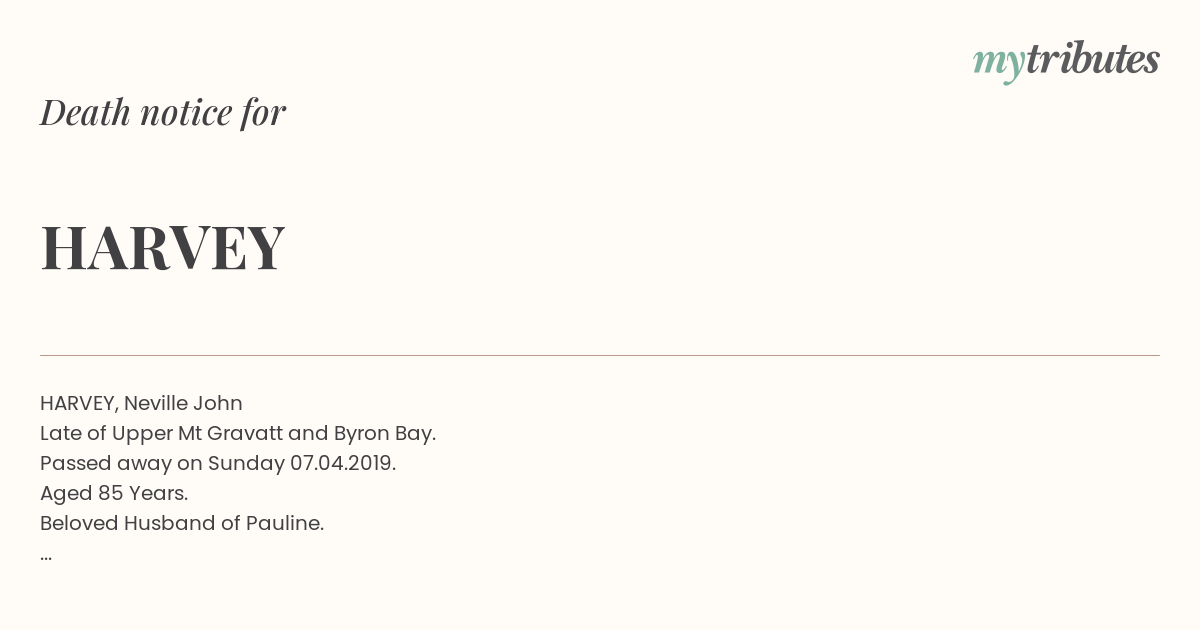The height and width of the screenshot is (630, 1200).
Task: Click the "Beloved Husband of Pauline." line
Action: coord(182,523)
